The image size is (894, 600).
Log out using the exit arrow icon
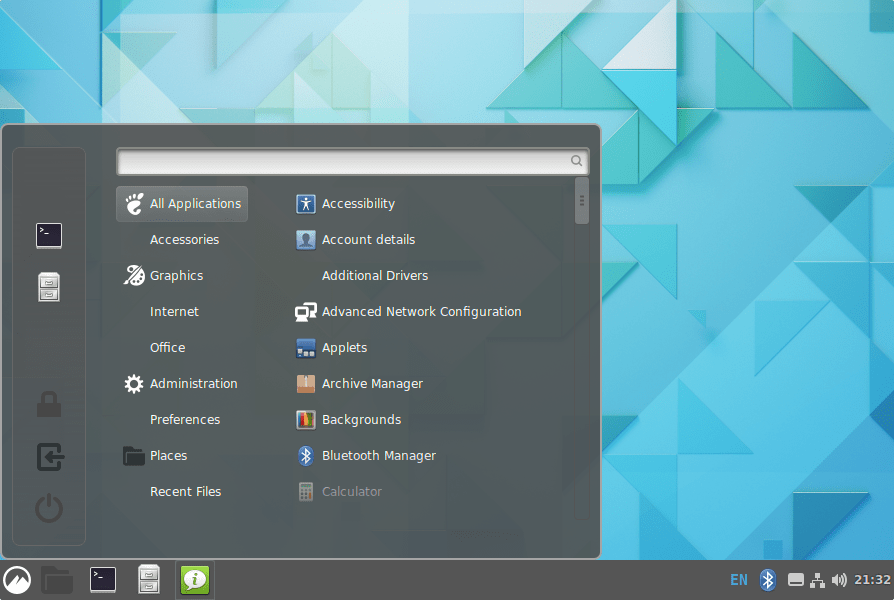[x=50, y=457]
